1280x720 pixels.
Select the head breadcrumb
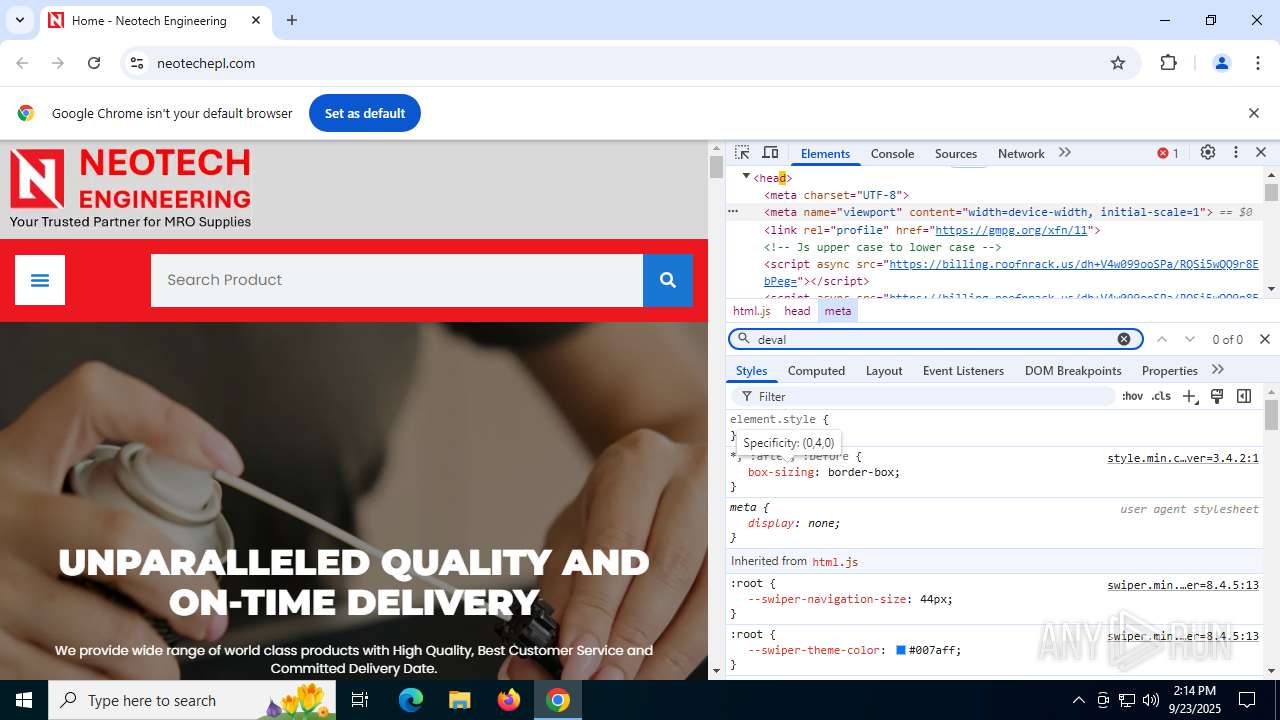797,311
